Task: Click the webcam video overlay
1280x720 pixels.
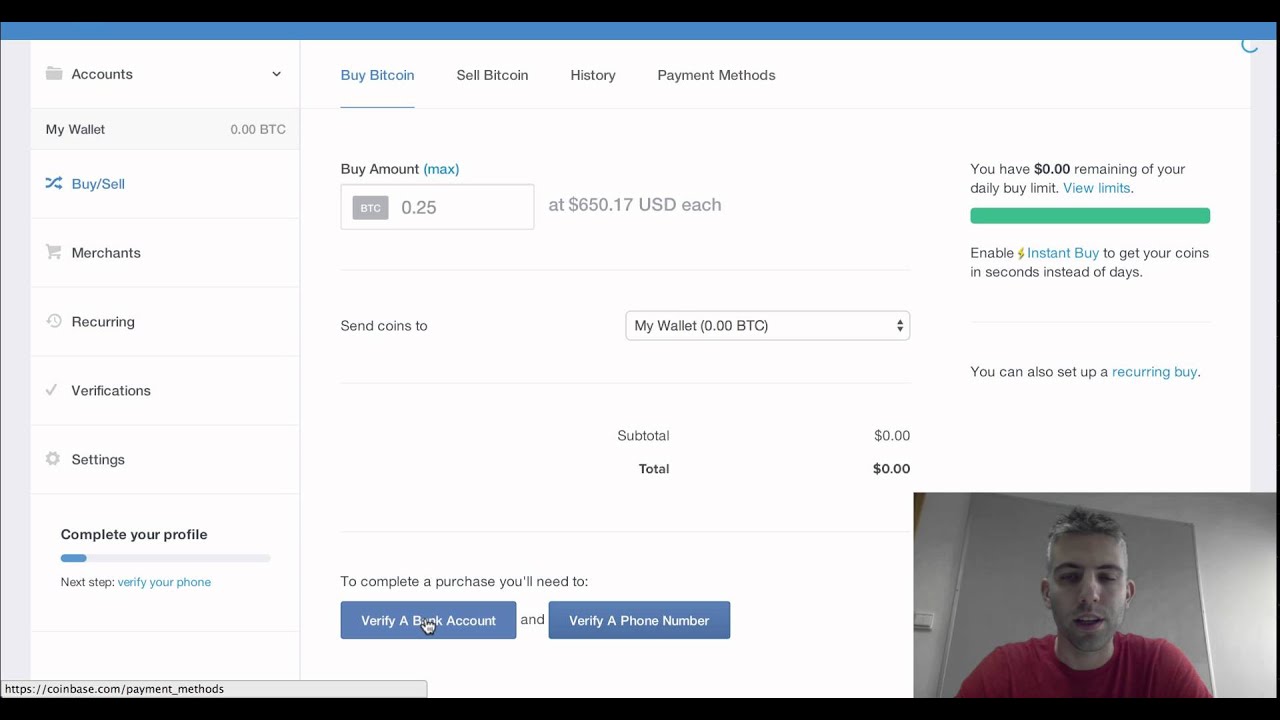Action: pyautogui.click(x=1096, y=595)
